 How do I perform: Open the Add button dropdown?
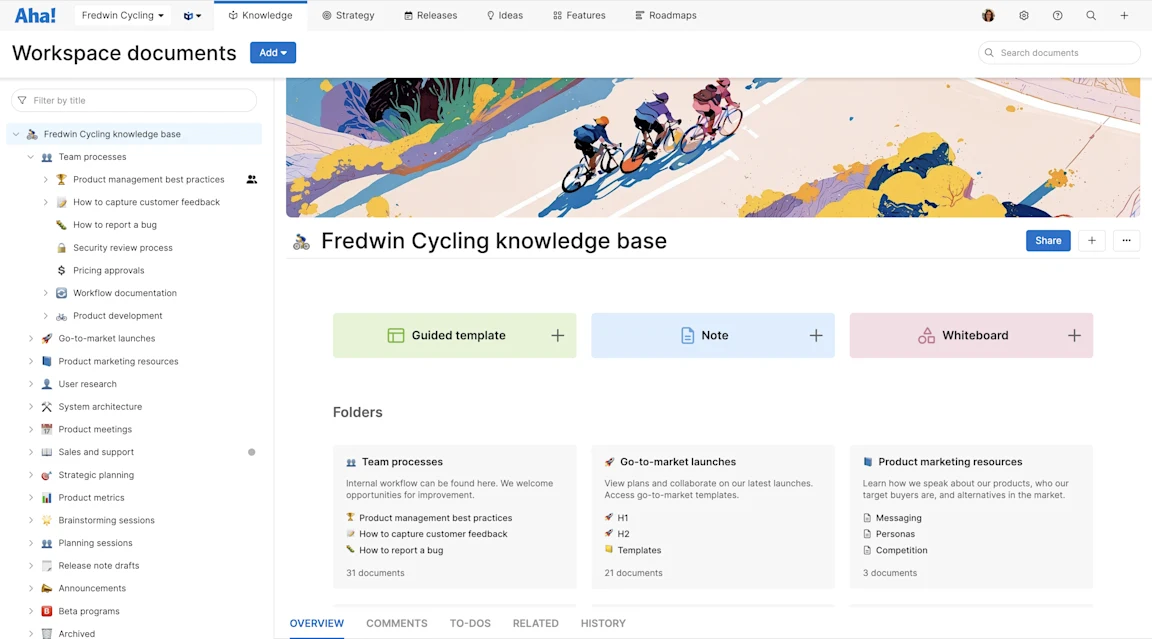[272, 52]
